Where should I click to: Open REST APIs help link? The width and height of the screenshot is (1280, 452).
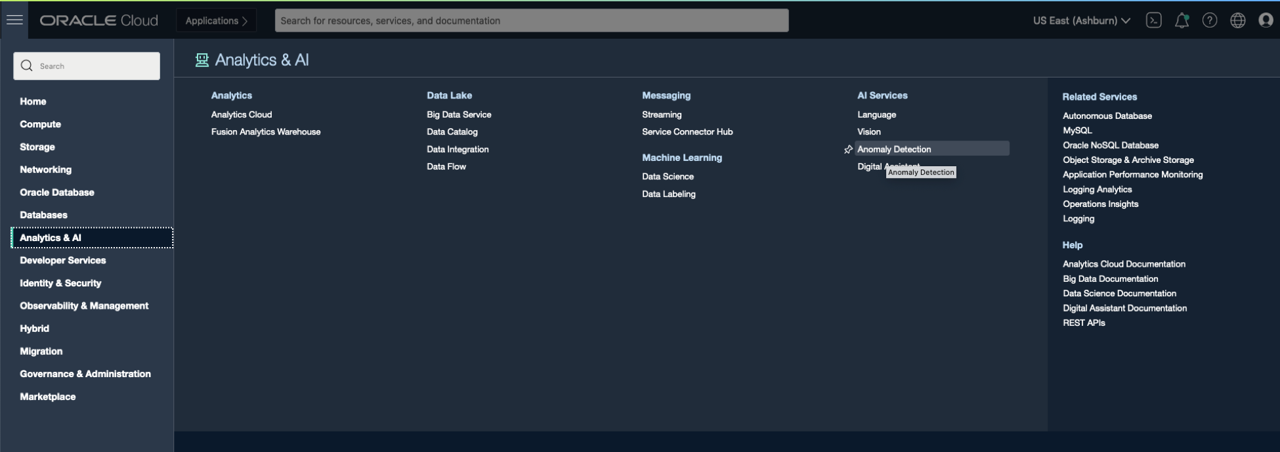point(1084,323)
